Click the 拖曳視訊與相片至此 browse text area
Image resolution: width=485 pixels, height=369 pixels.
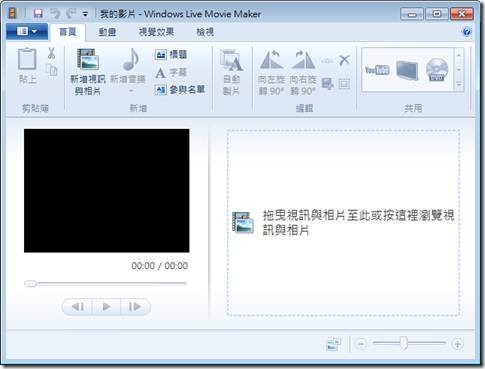358,222
